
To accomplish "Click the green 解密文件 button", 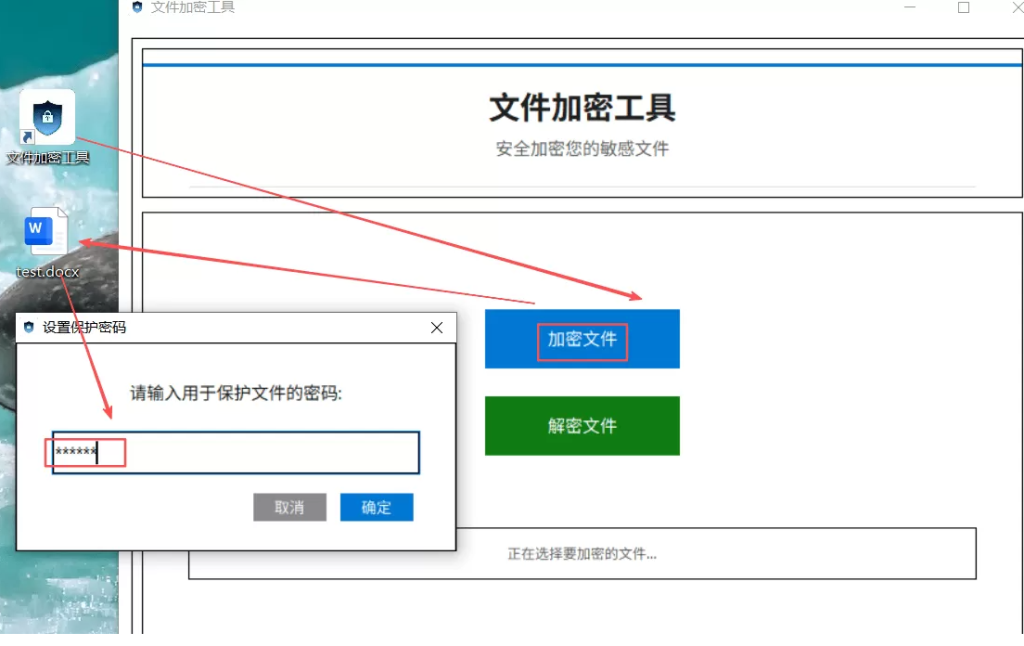I will tap(582, 426).
